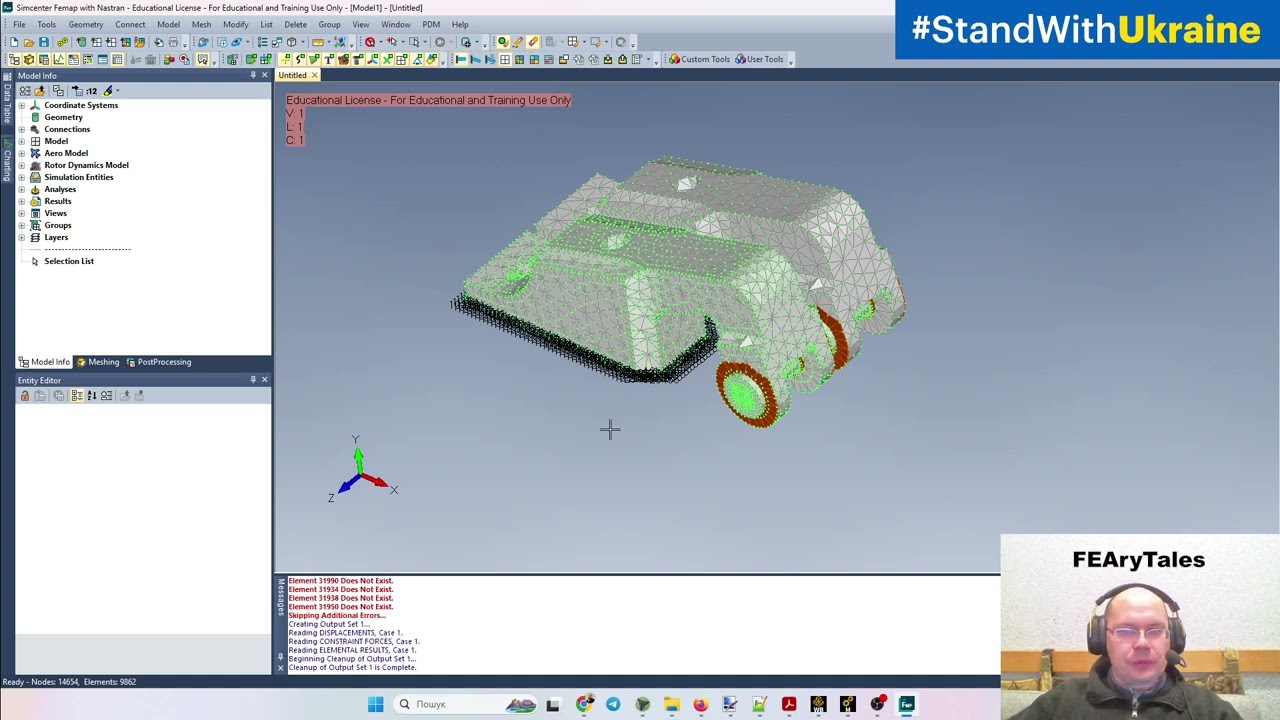Click the Model Info check-list icon
The image size is (1280, 720).
pos(58,91)
